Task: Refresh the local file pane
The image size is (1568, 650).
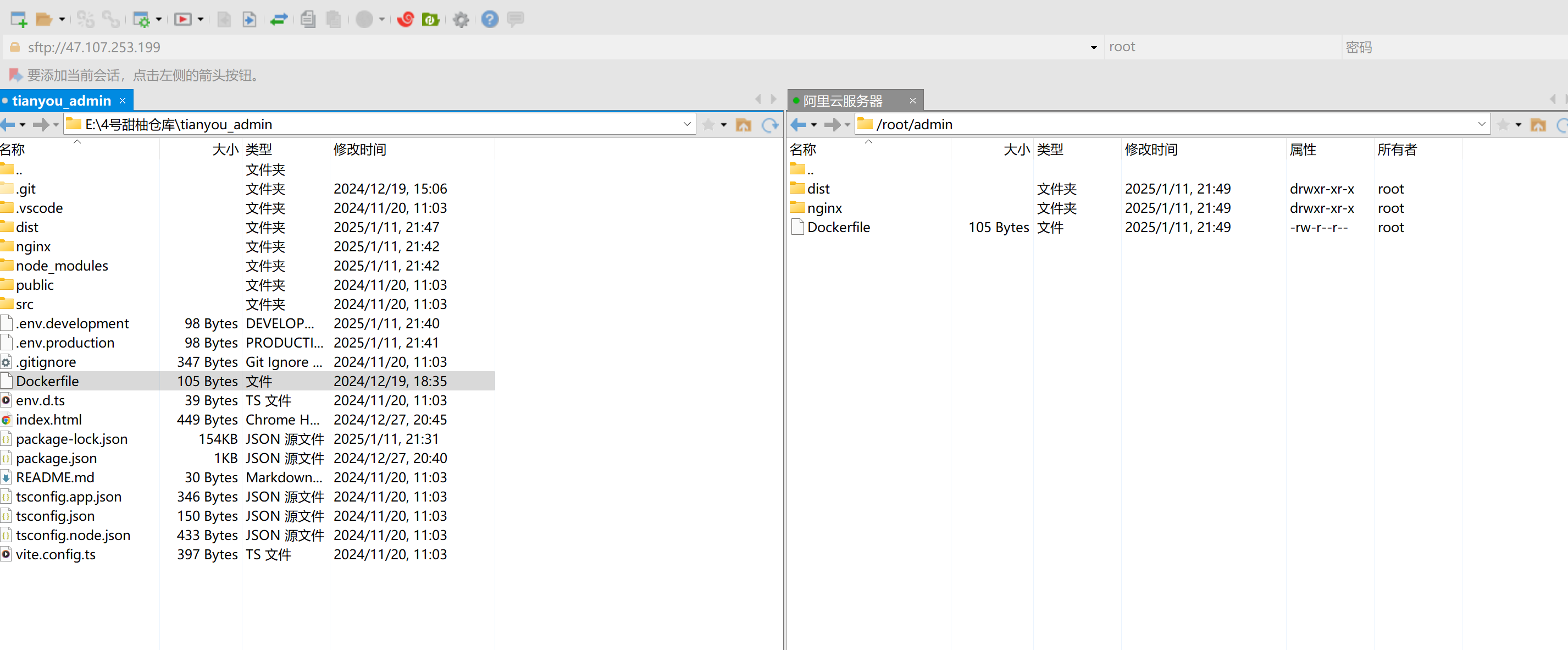Action: (770, 125)
